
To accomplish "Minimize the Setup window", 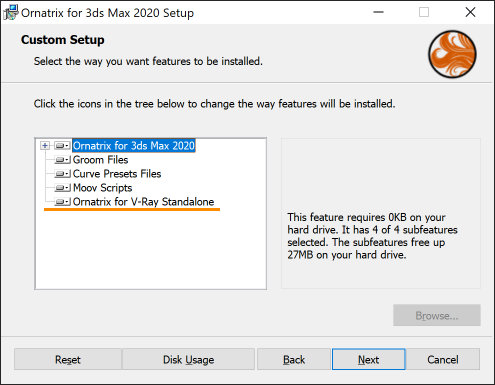I will 378,12.
